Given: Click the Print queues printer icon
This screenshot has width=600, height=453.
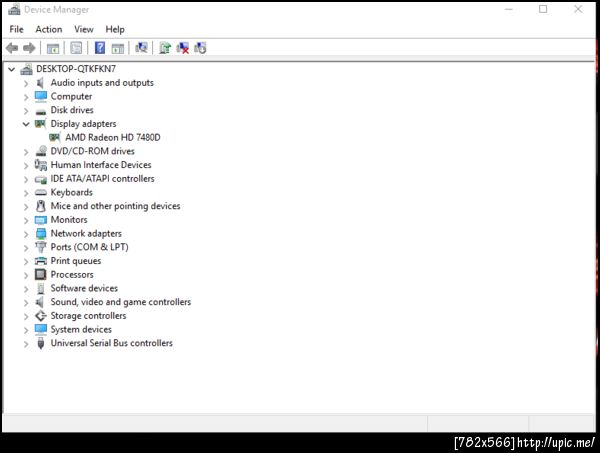Looking at the screenshot, I should coord(41,261).
